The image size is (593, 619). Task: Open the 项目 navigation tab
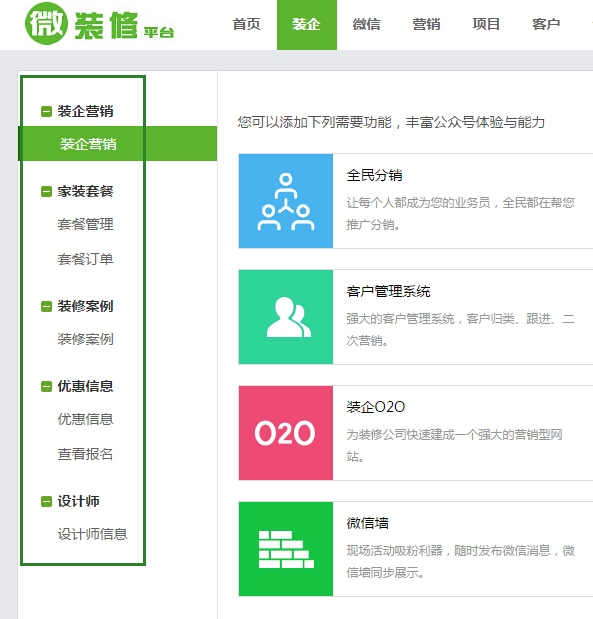tap(486, 24)
